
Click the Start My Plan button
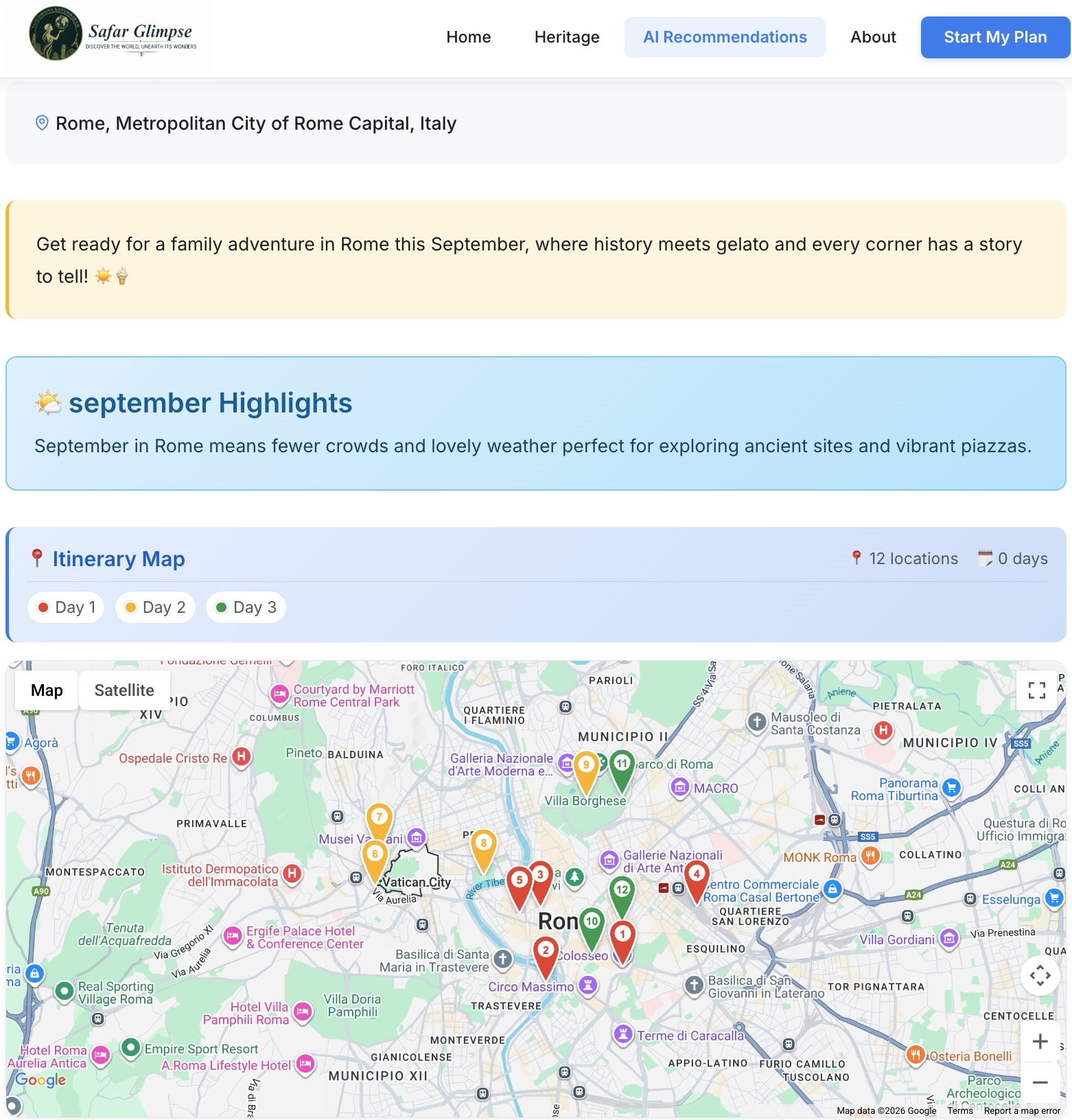click(x=995, y=37)
